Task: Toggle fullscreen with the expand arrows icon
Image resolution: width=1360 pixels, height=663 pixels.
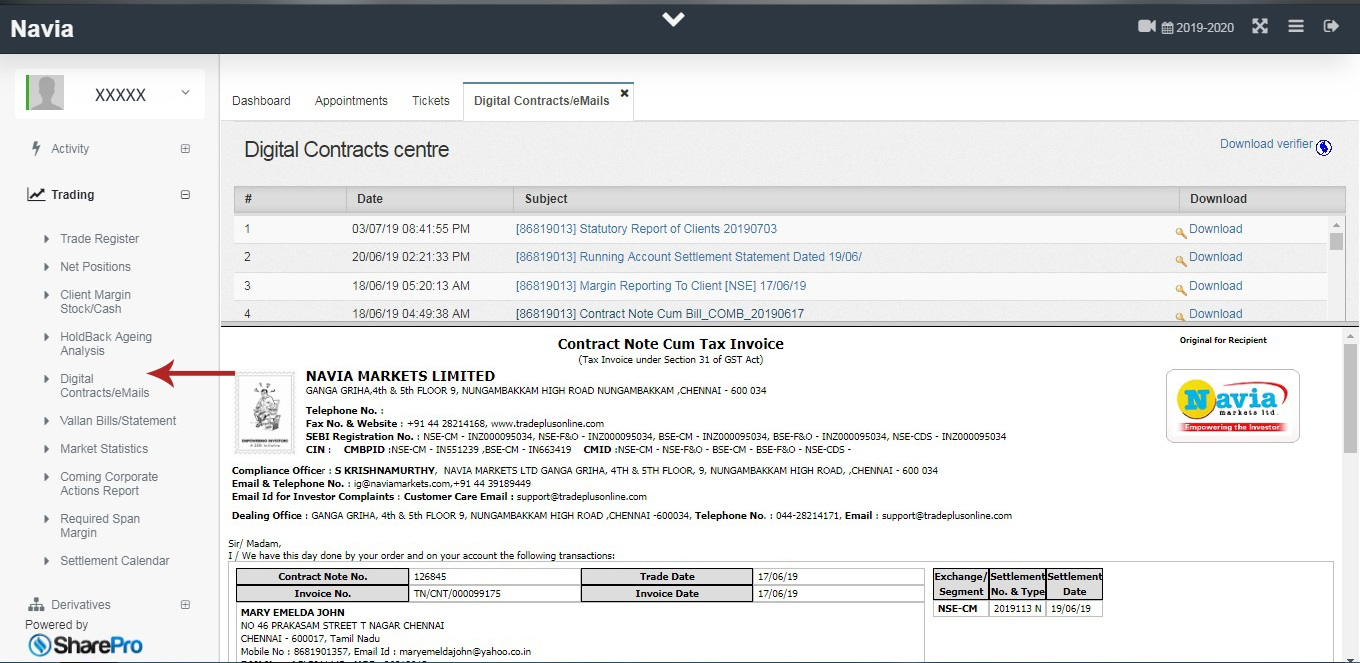Action: 1260,27
